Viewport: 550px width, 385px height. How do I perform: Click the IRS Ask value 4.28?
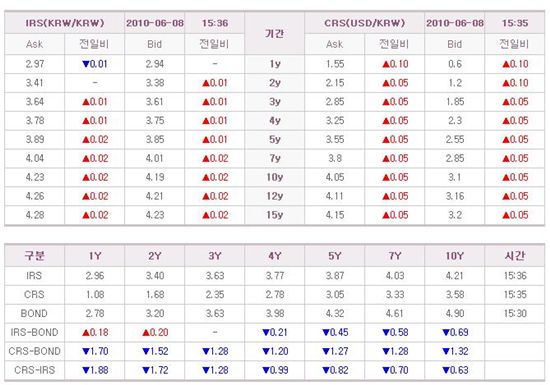coord(35,215)
